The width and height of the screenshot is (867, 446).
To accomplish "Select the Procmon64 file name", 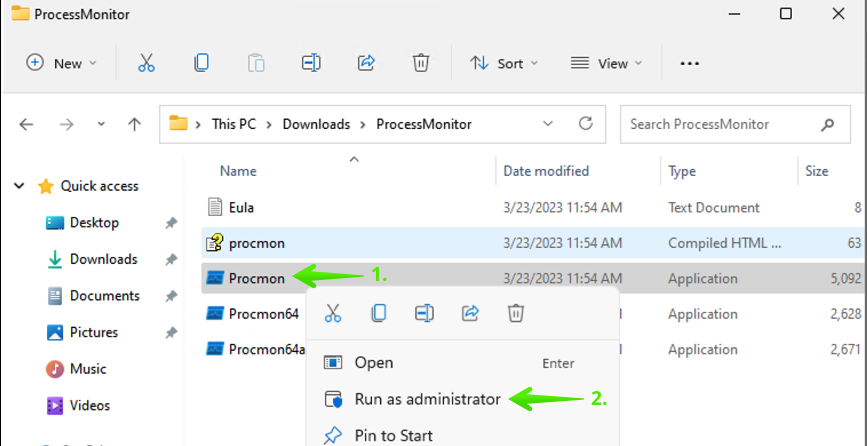I will [264, 314].
